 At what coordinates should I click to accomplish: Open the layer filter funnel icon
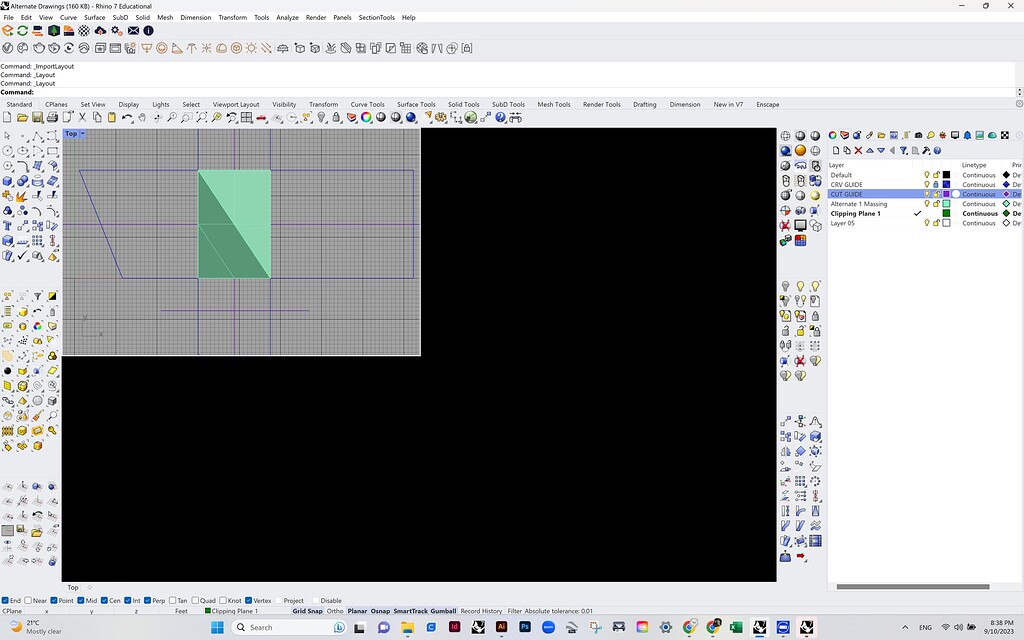[x=905, y=151]
